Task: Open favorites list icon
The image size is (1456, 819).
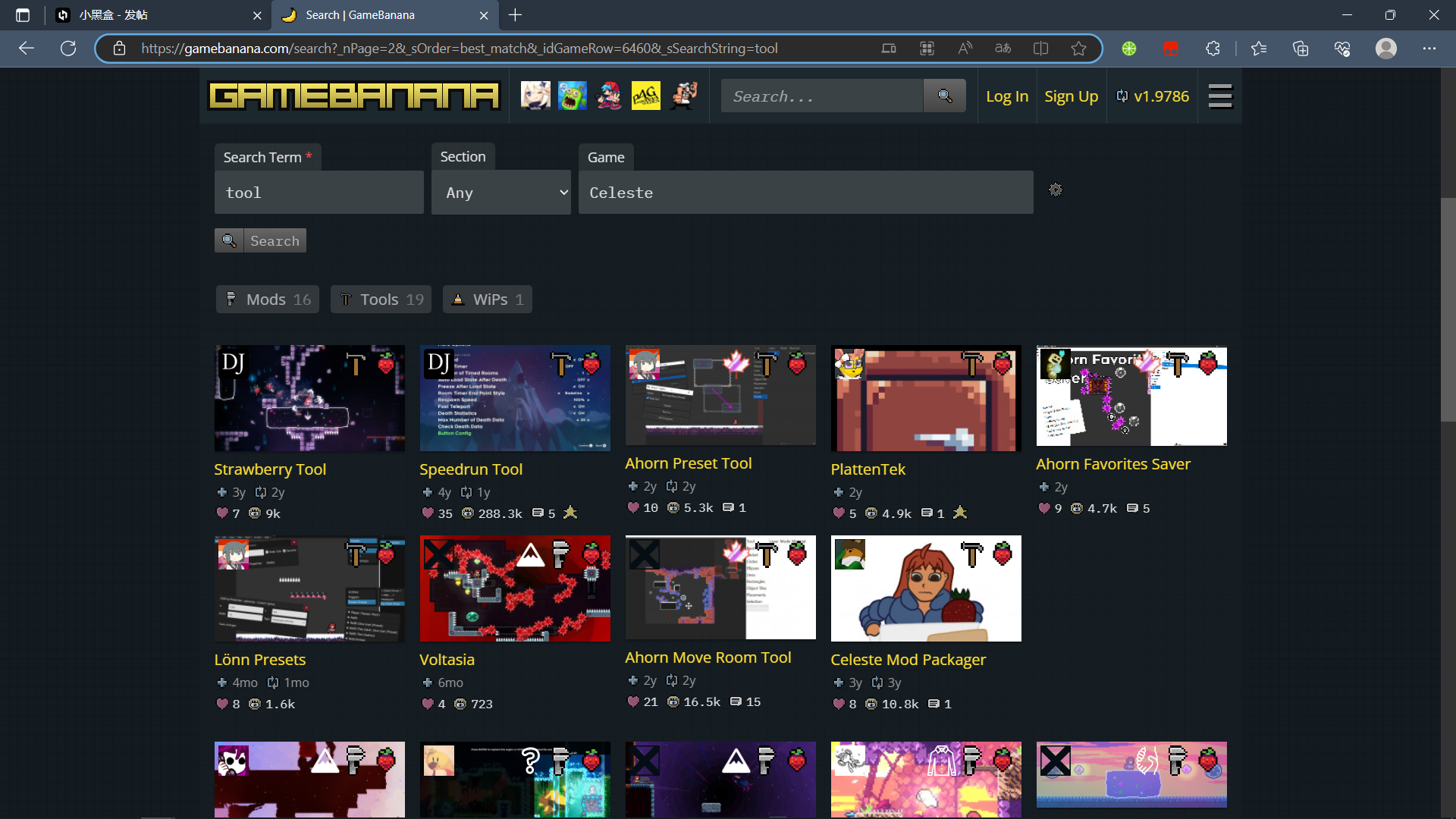Action: click(x=1259, y=49)
